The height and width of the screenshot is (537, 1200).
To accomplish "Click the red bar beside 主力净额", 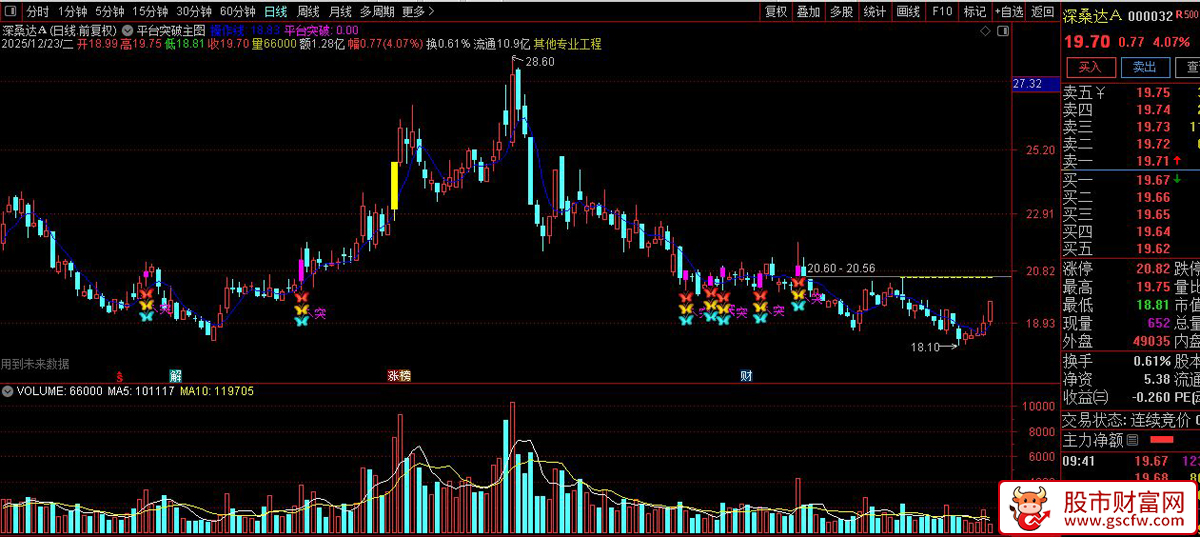I will pos(1160,440).
